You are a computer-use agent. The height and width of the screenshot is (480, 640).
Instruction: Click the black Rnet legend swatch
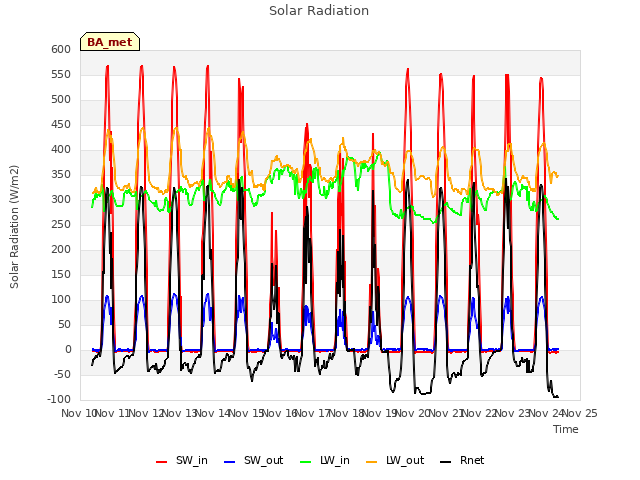(x=446, y=462)
